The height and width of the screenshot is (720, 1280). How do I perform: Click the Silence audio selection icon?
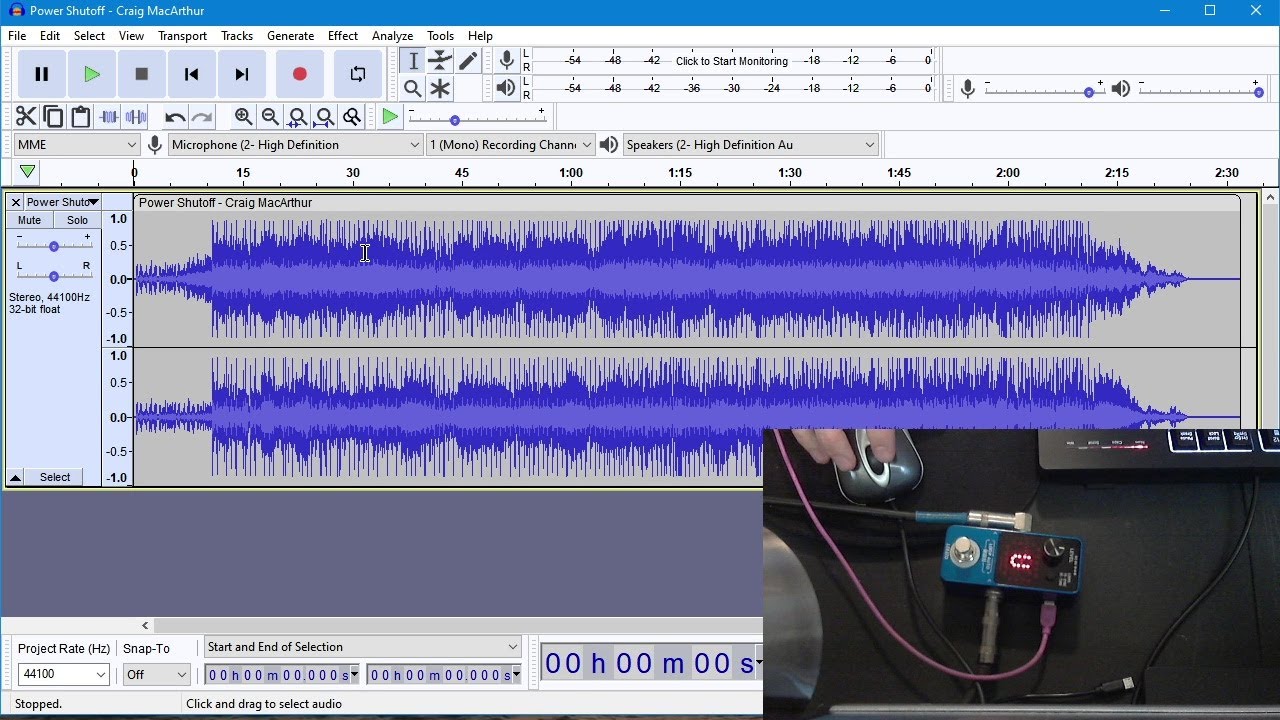135,117
